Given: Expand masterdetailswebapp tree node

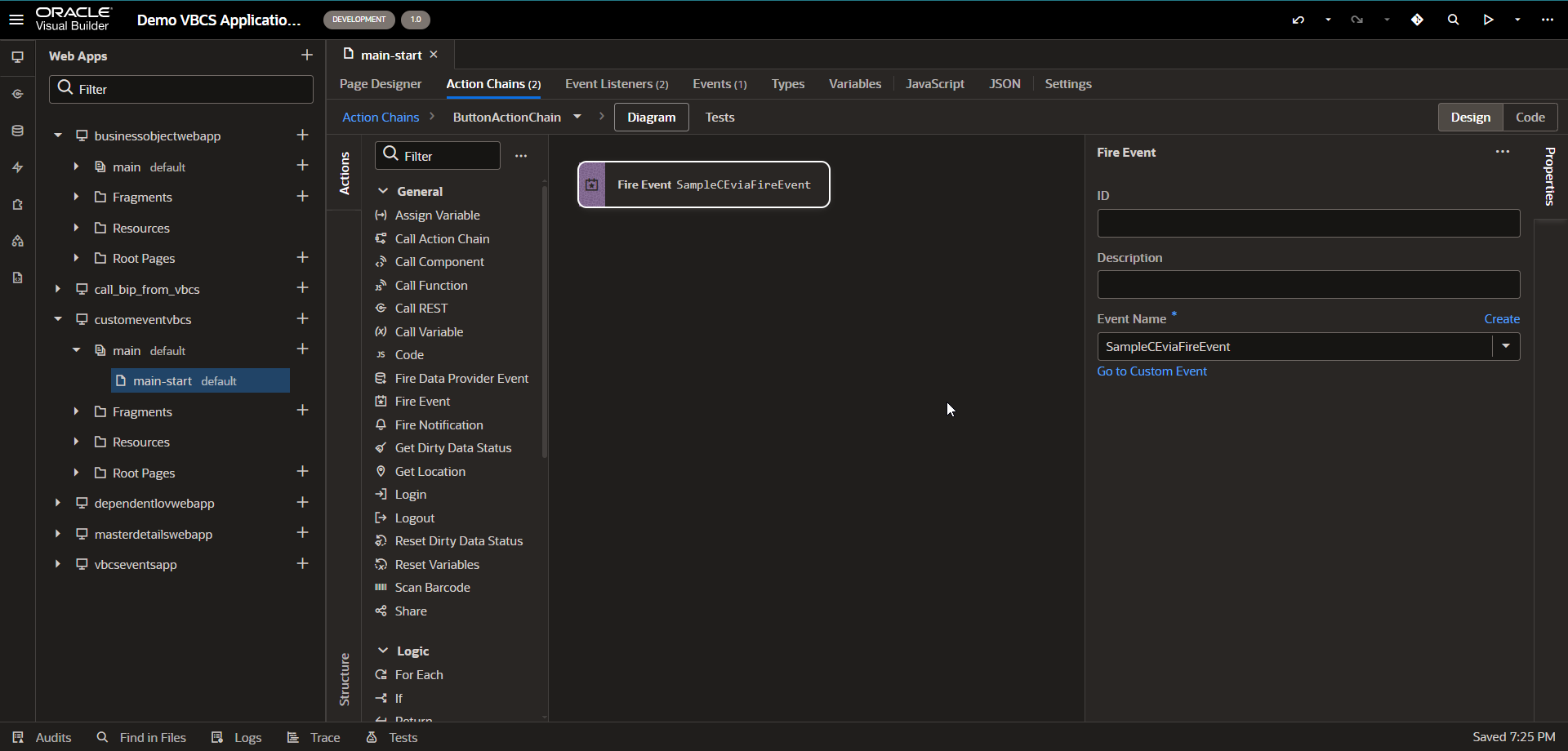Looking at the screenshot, I should (58, 534).
